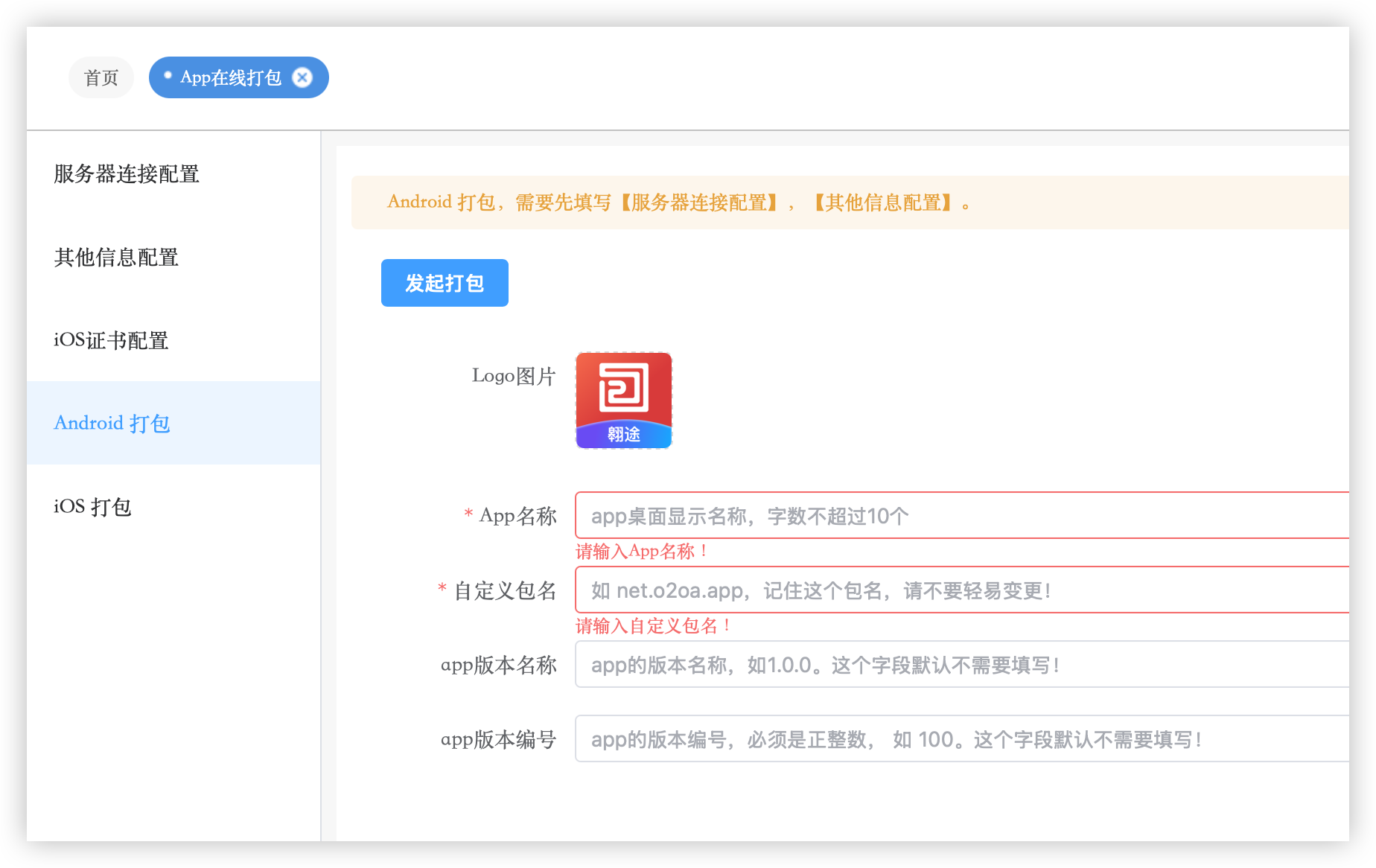1376x868 pixels.
Task: Click the app版本编号 input field
Action: point(961,738)
